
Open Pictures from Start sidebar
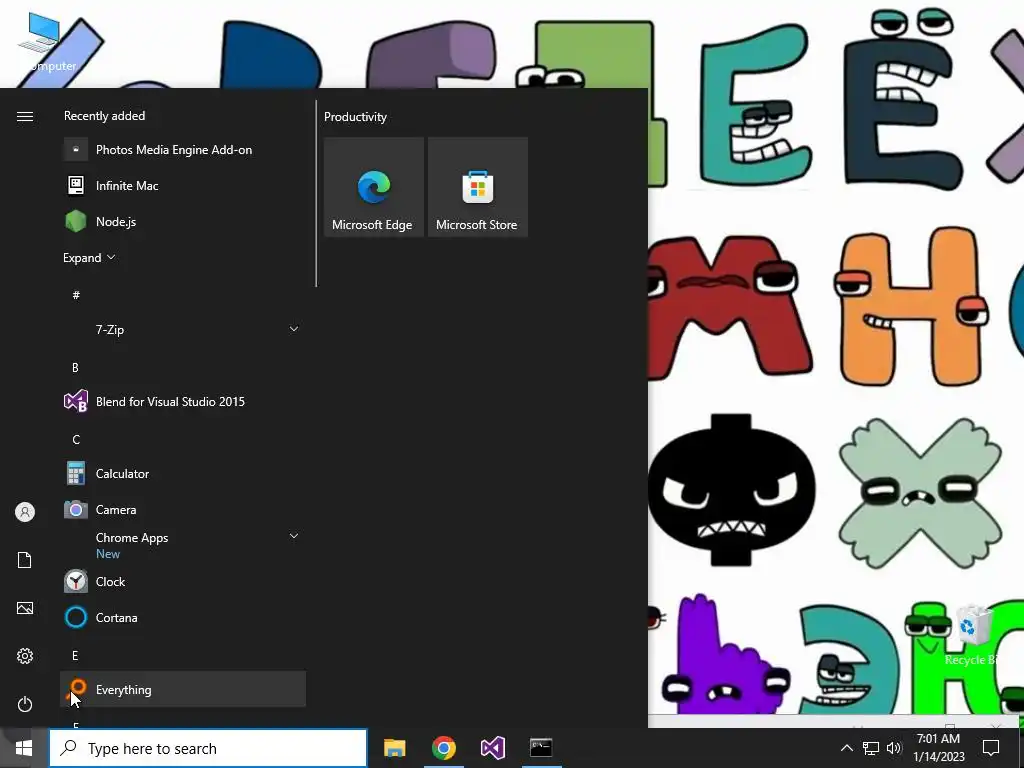coord(25,608)
